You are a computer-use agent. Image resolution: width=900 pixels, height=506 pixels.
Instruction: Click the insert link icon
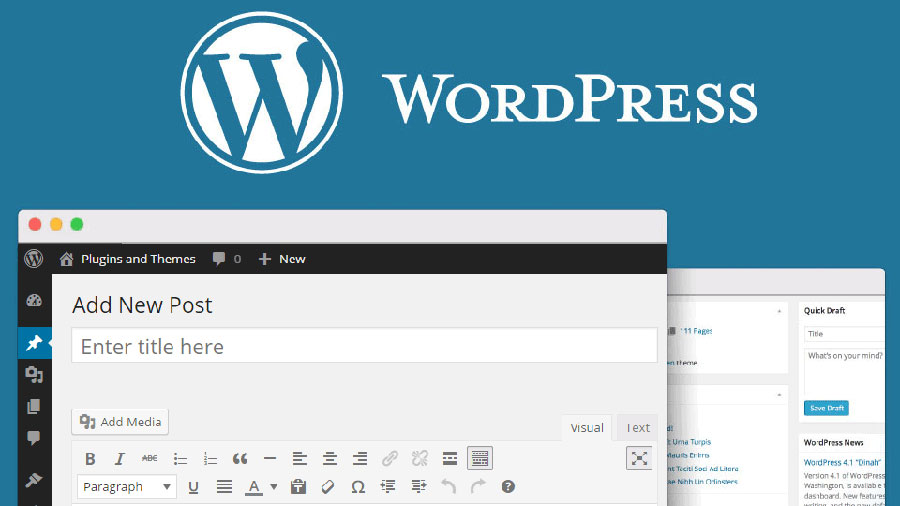pos(390,458)
